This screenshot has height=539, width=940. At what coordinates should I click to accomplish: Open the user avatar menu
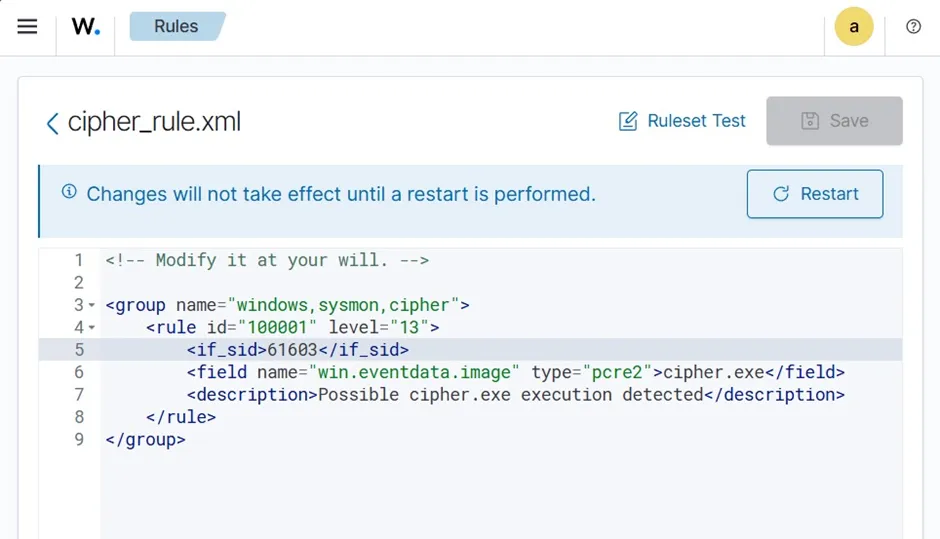point(853,27)
